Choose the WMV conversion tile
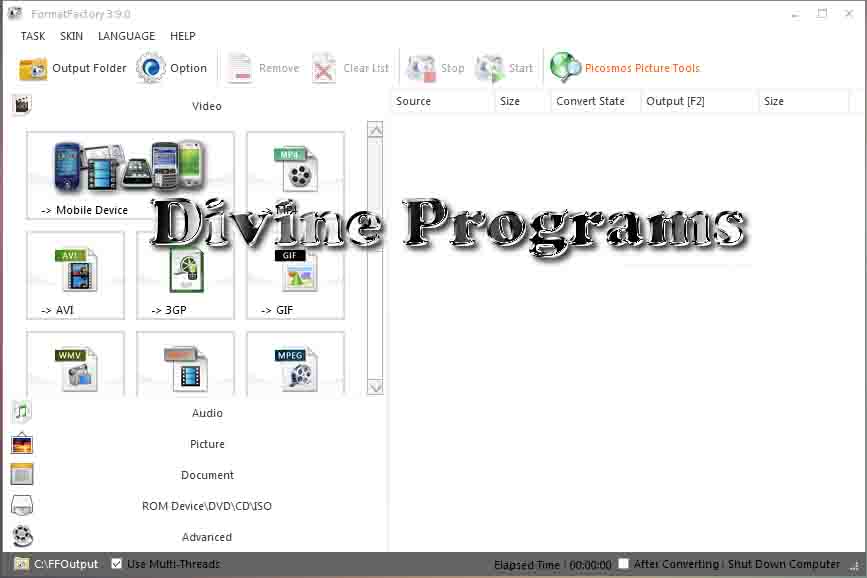The height and width of the screenshot is (578, 867). (76, 364)
